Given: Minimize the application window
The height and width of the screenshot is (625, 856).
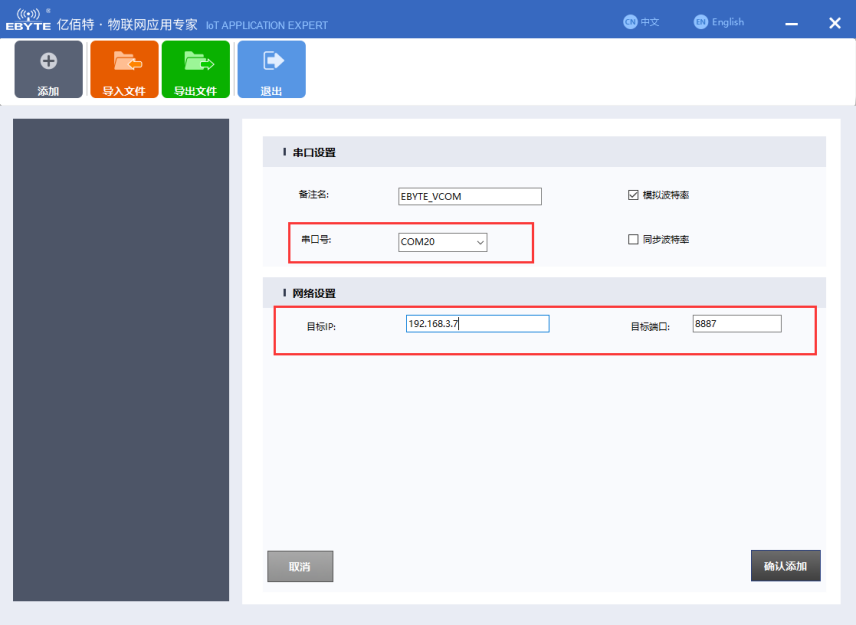Looking at the screenshot, I should (x=791, y=23).
